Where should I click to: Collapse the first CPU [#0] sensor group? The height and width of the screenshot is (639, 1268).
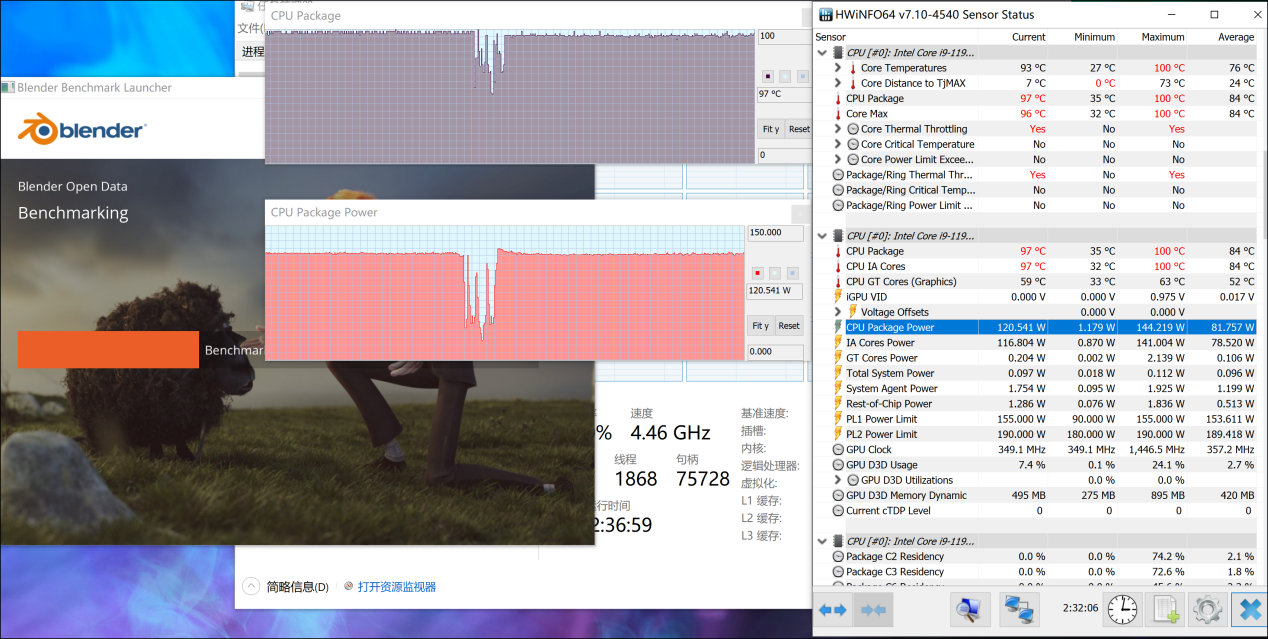tap(823, 53)
